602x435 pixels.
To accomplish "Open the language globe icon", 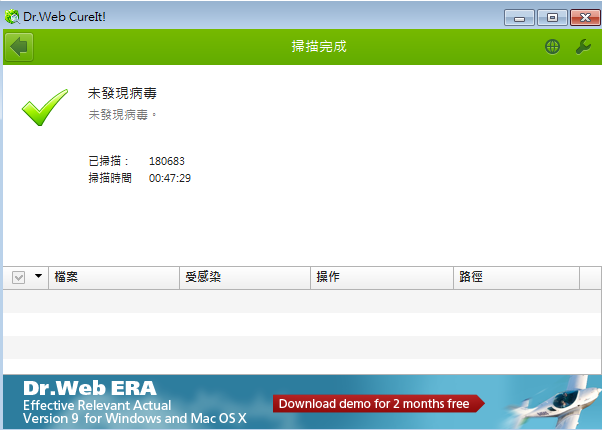I will 552,47.
